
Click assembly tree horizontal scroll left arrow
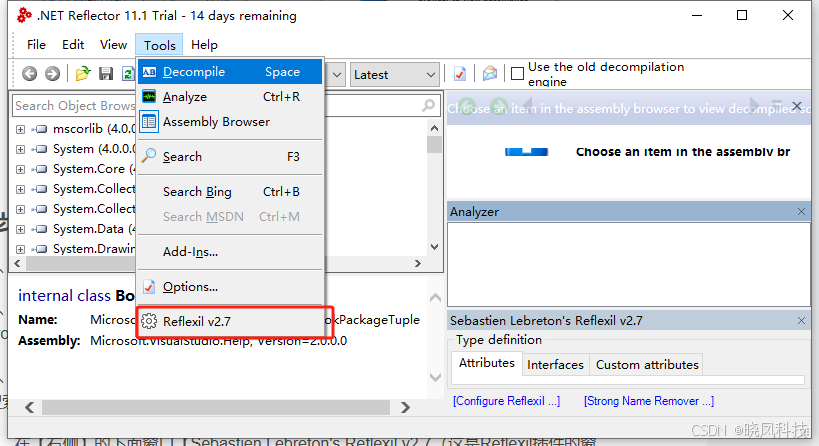coord(18,264)
